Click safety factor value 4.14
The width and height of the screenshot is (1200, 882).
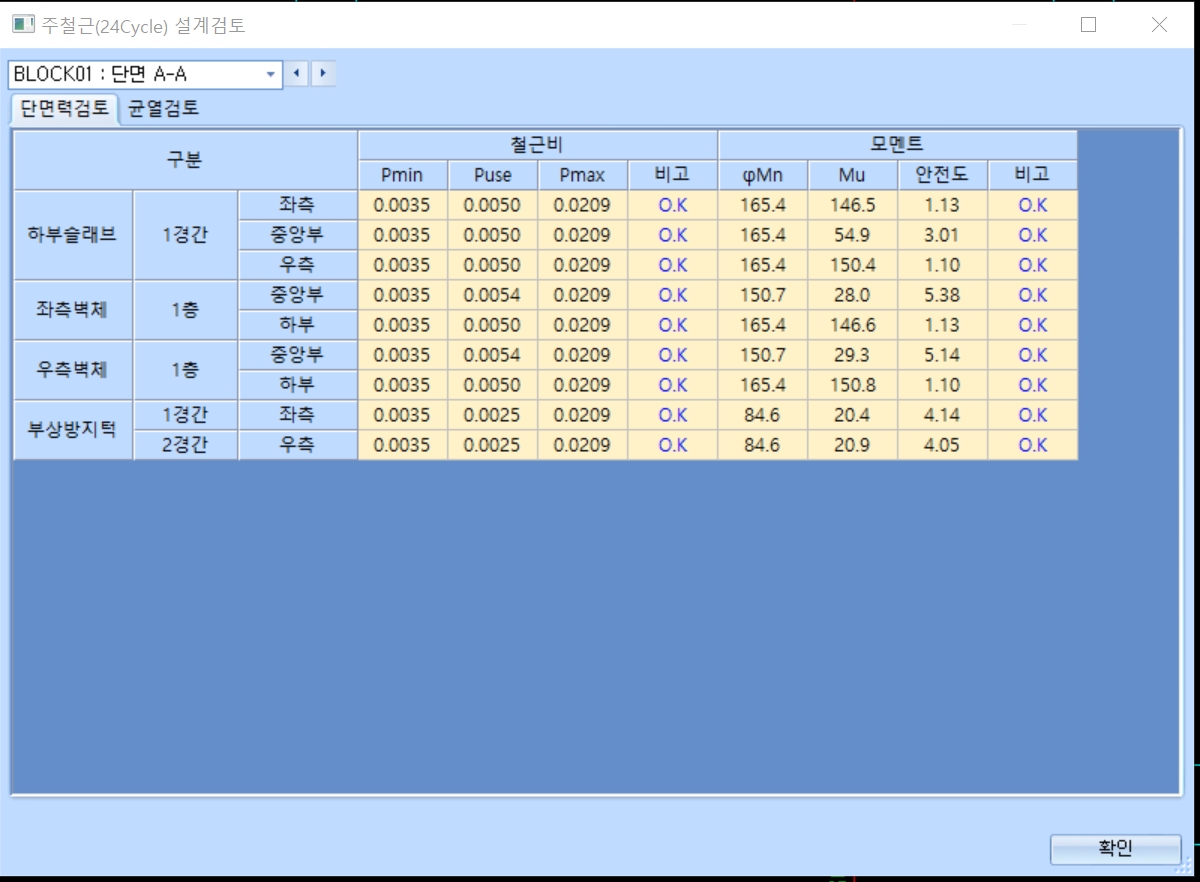click(943, 415)
